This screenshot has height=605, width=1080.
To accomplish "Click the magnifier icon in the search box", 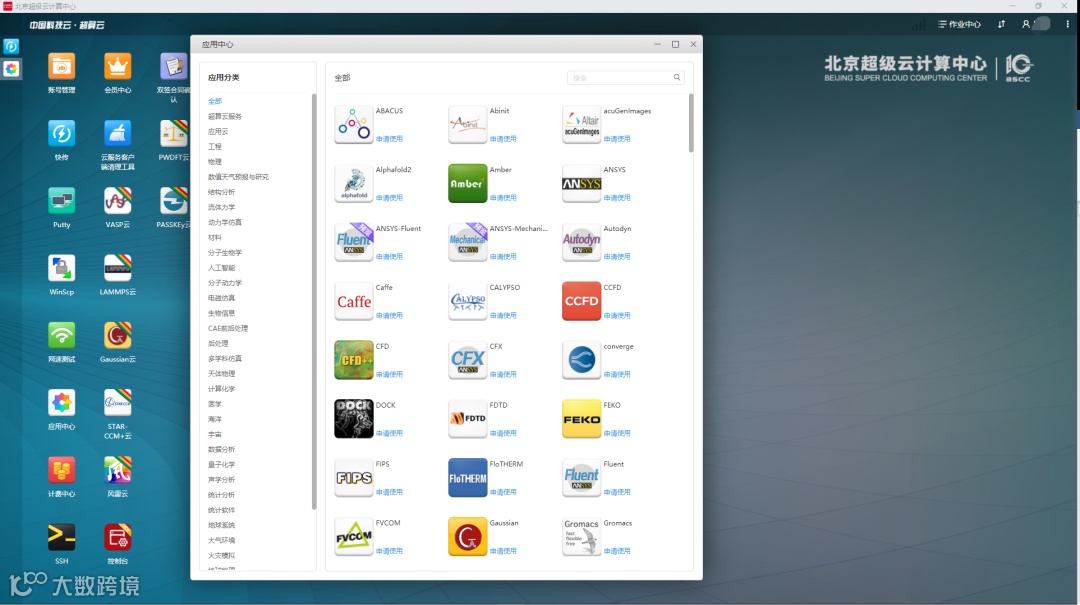I will point(676,77).
